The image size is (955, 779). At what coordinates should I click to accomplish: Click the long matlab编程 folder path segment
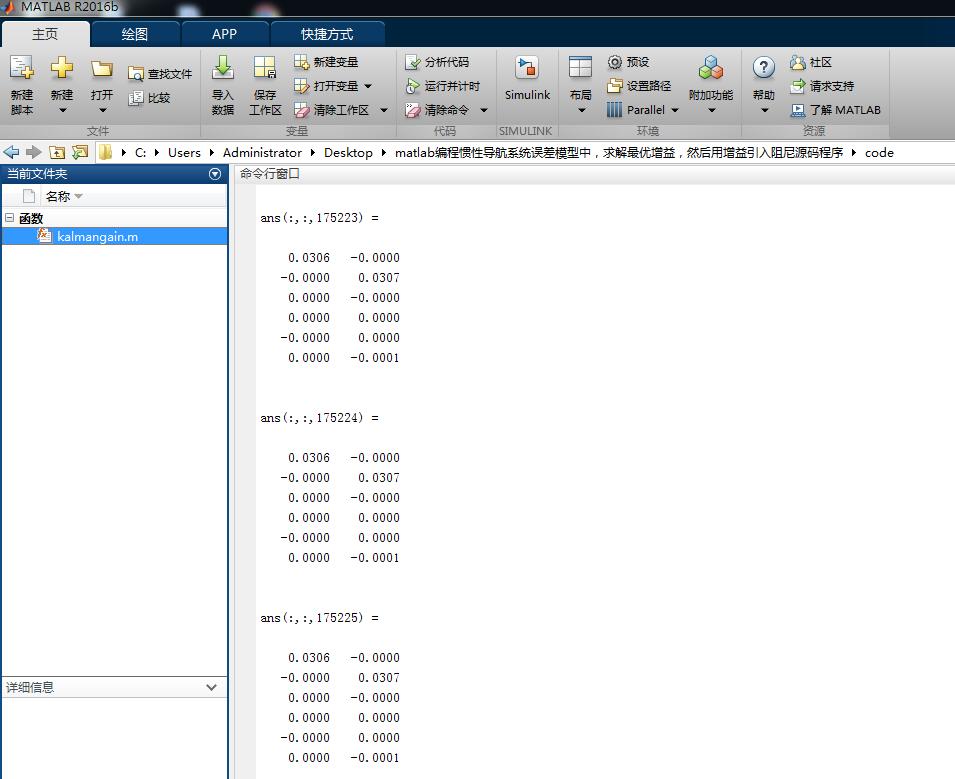point(619,152)
